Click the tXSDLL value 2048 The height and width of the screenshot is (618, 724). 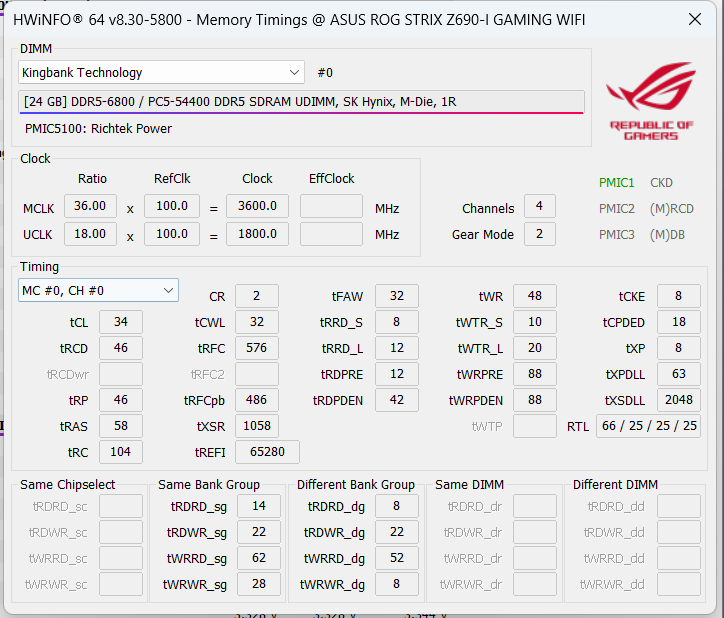tap(679, 400)
